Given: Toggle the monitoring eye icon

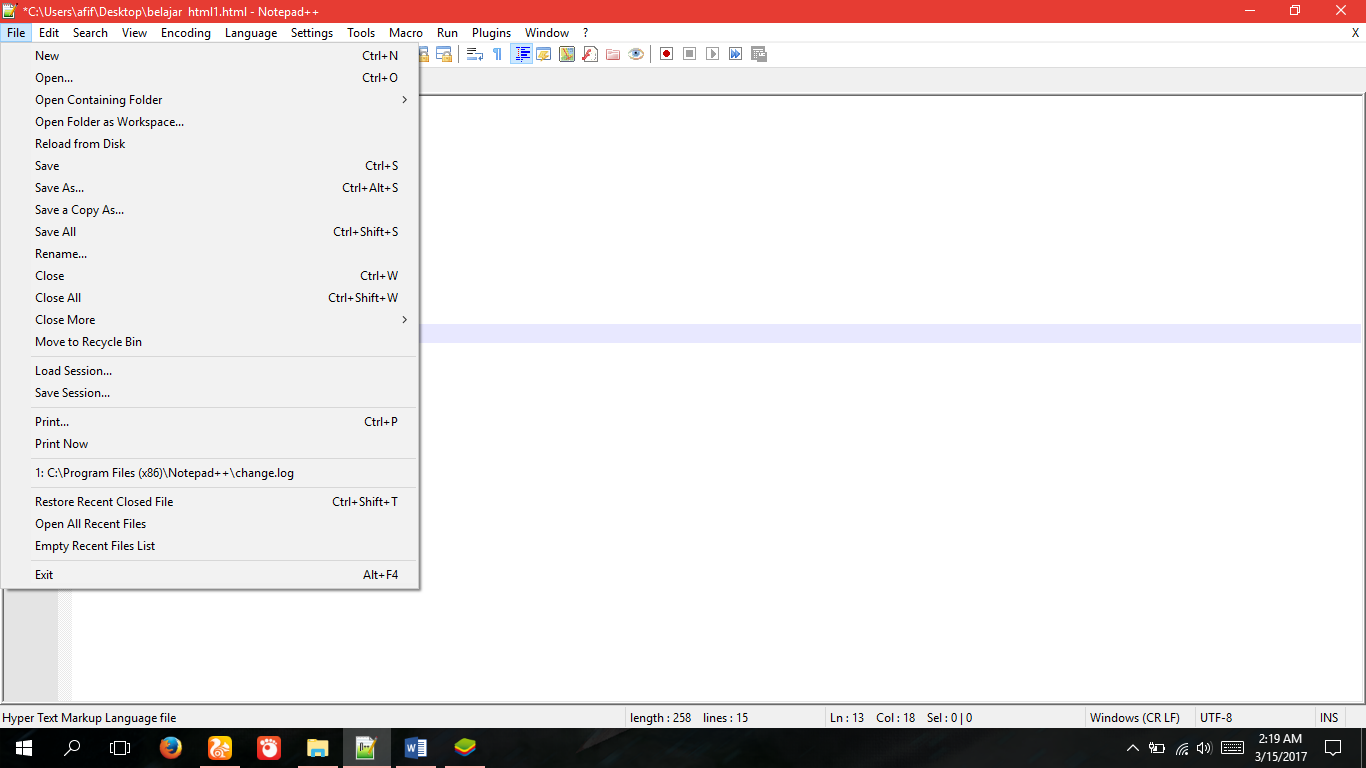Looking at the screenshot, I should pyautogui.click(x=636, y=54).
